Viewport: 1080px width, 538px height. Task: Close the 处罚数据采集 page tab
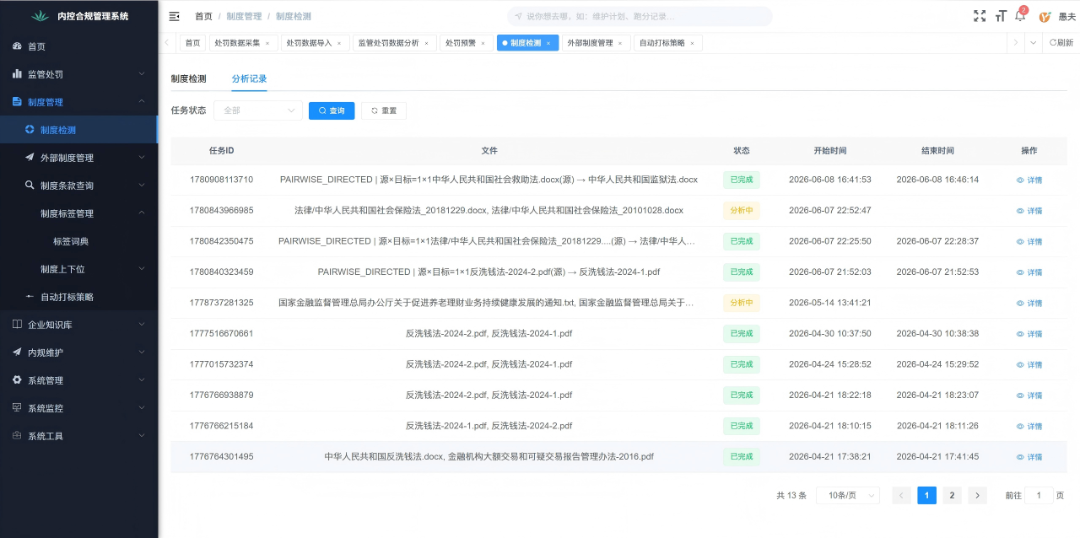[267, 43]
